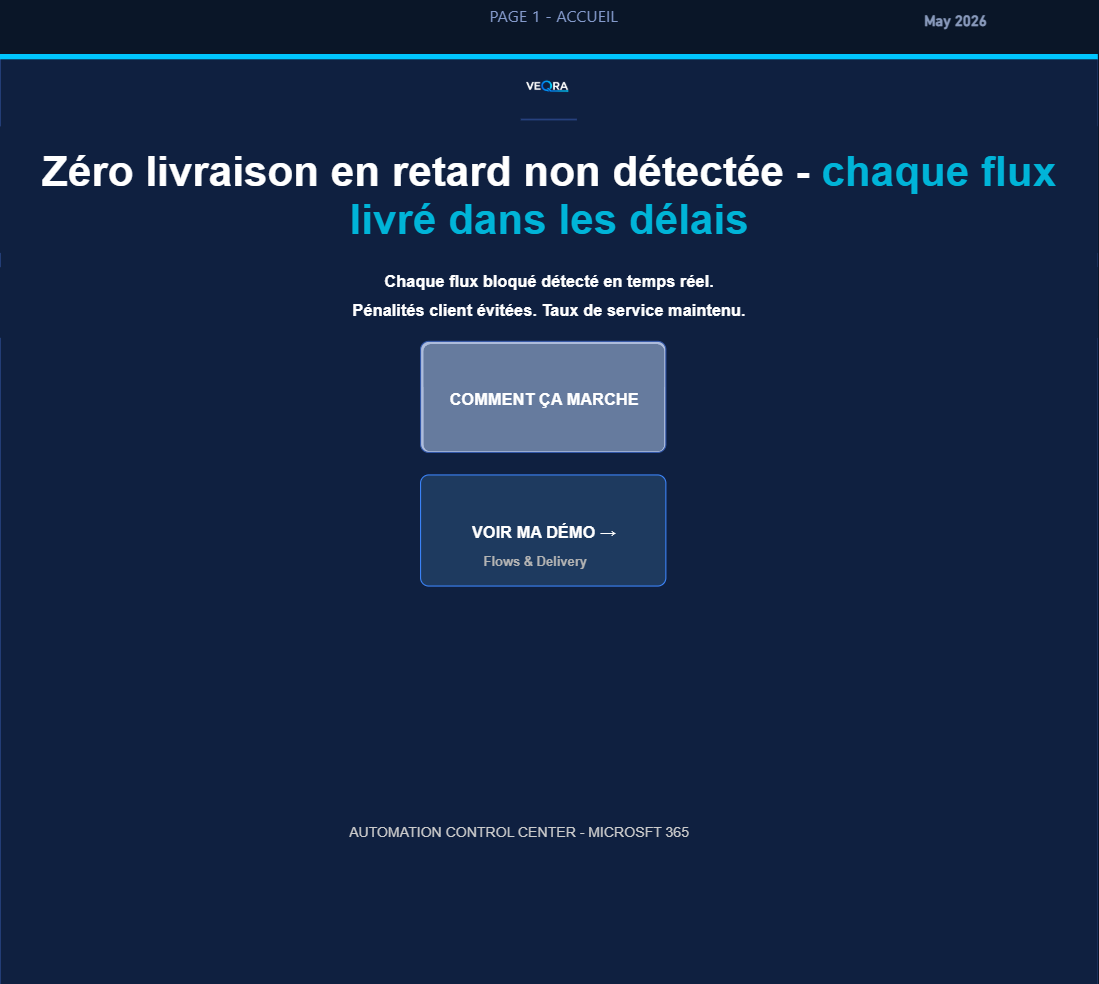Select the PAGE 1 - ACCUEIL header label
Image resolution: width=1099 pixels, height=984 pixels.
tap(554, 17)
